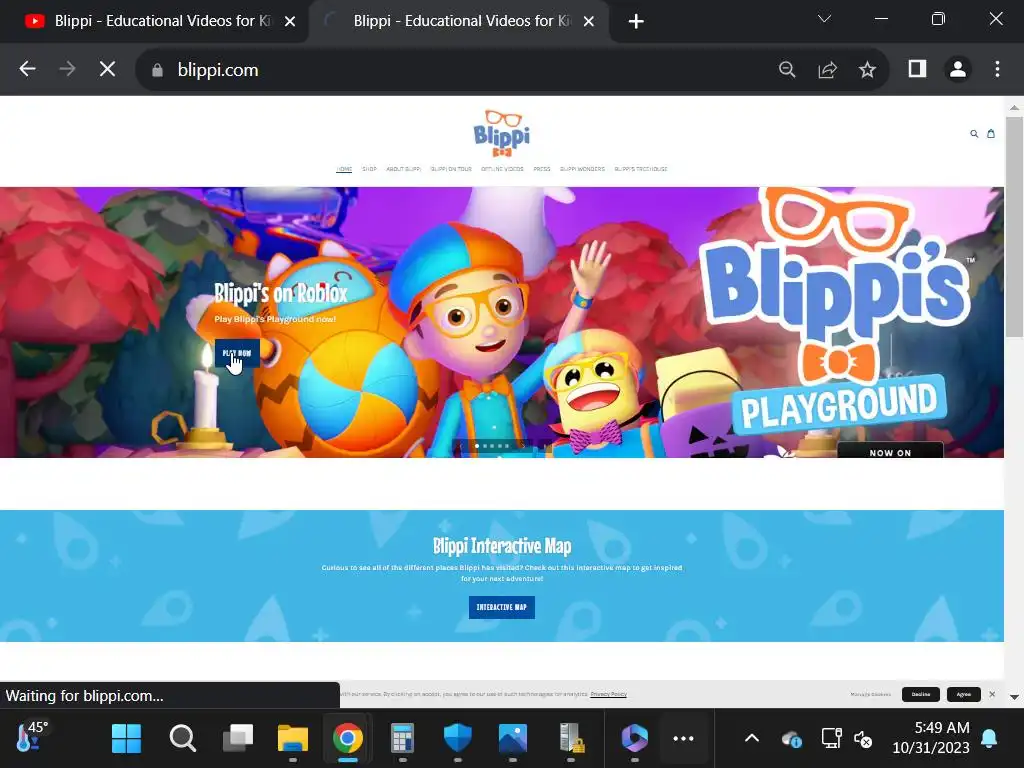The width and height of the screenshot is (1024, 768).
Task: Open the Blippi On Tour menu item
Action: click(x=451, y=169)
